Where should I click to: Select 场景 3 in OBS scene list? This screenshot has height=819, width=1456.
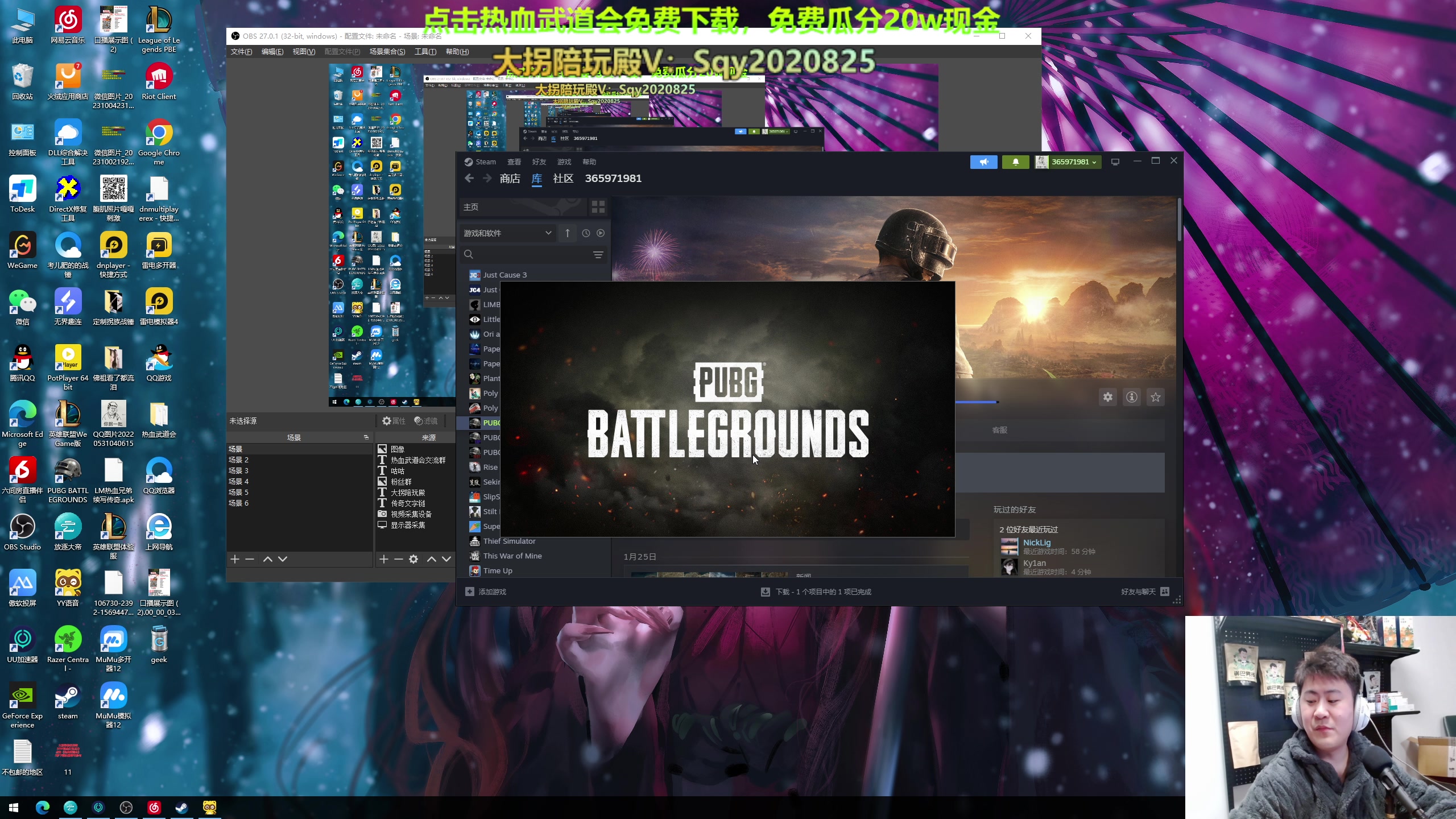[x=239, y=470]
